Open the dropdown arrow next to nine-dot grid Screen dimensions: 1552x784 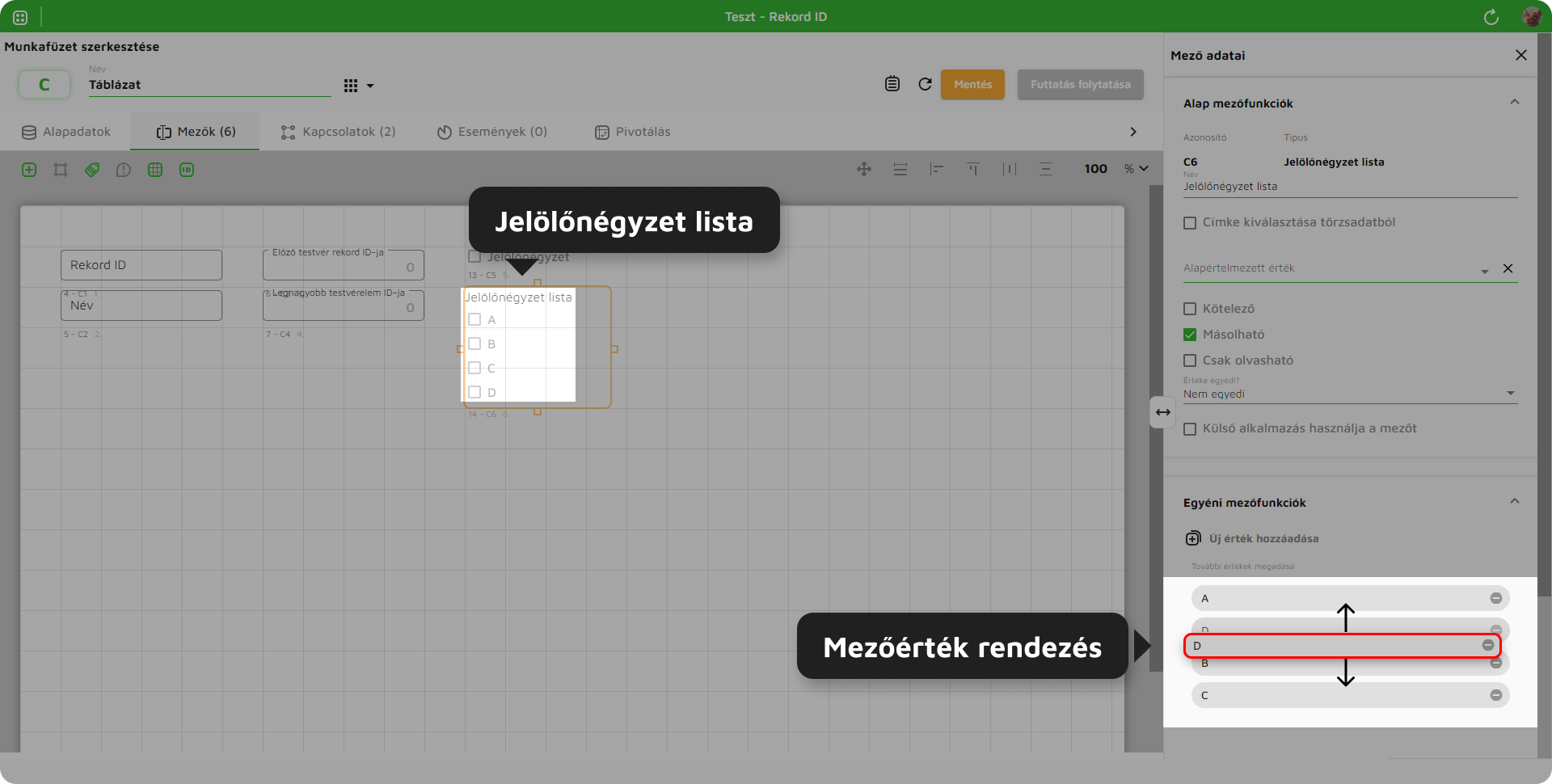[370, 86]
